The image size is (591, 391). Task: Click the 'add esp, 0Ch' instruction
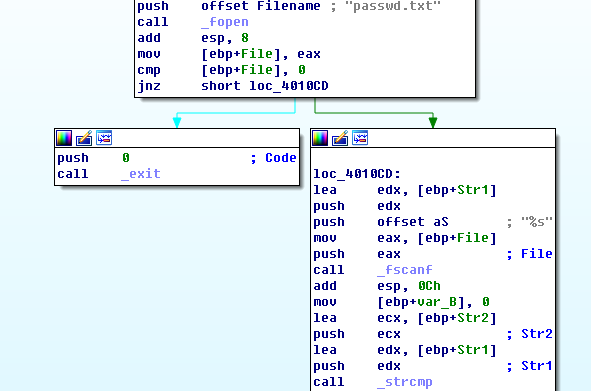pos(377,286)
